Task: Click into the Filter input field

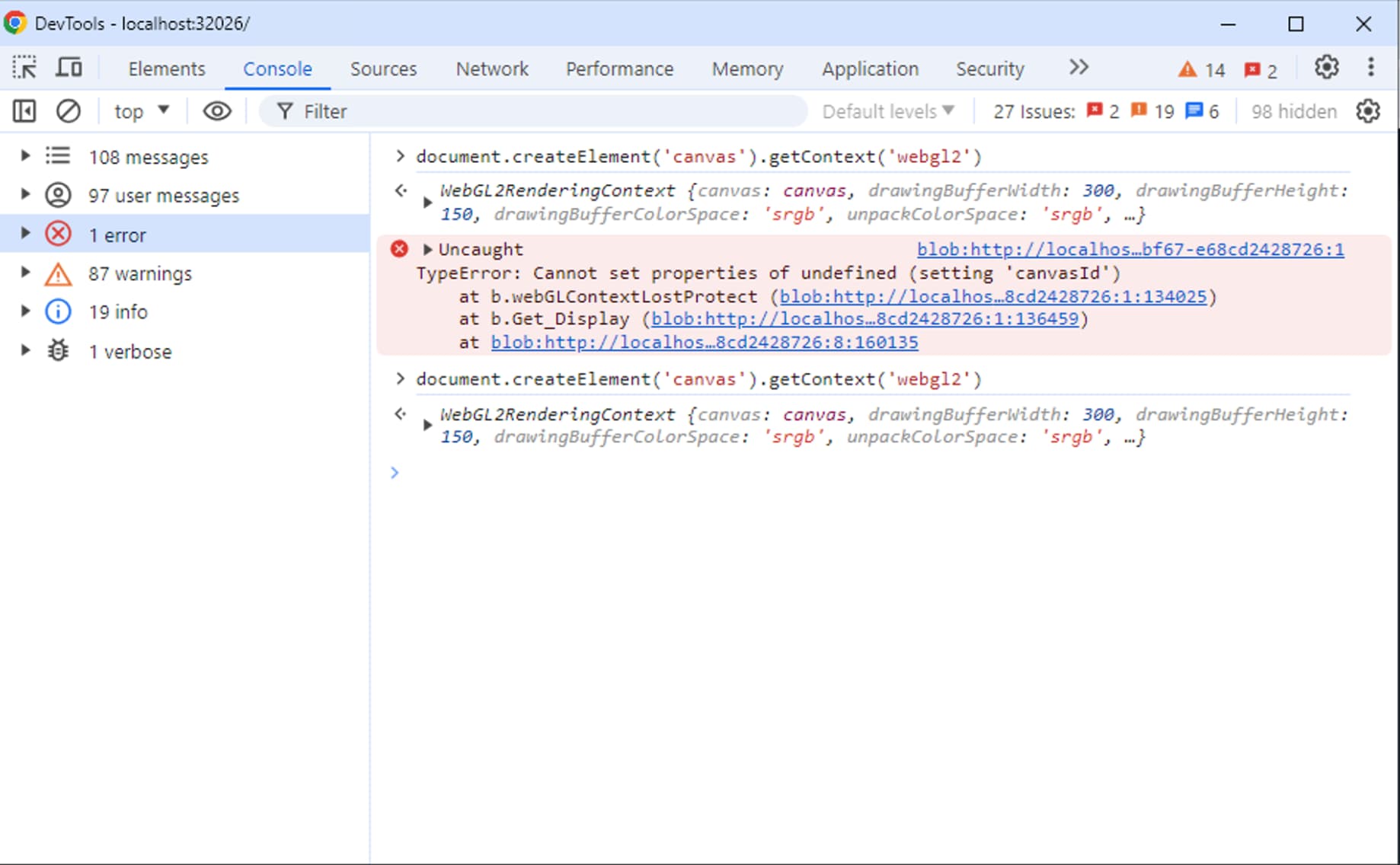Action: coord(533,111)
